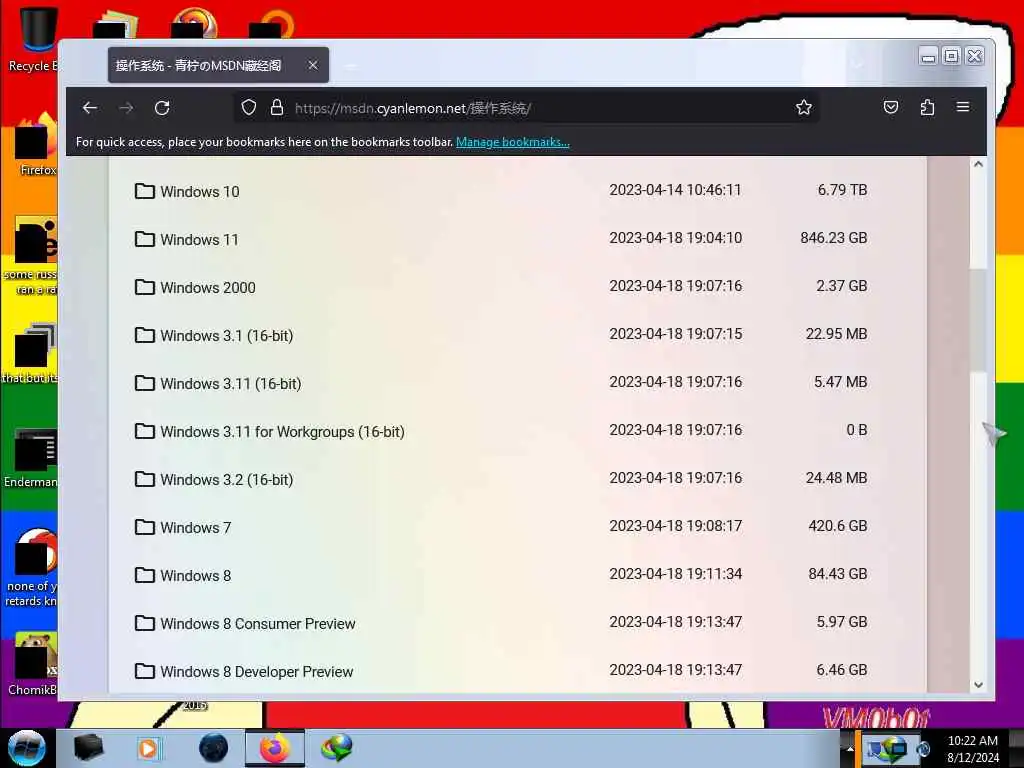The image size is (1024, 768).
Task: Open the Windows 3.2 (16-bit) folder
Action: coord(227,479)
